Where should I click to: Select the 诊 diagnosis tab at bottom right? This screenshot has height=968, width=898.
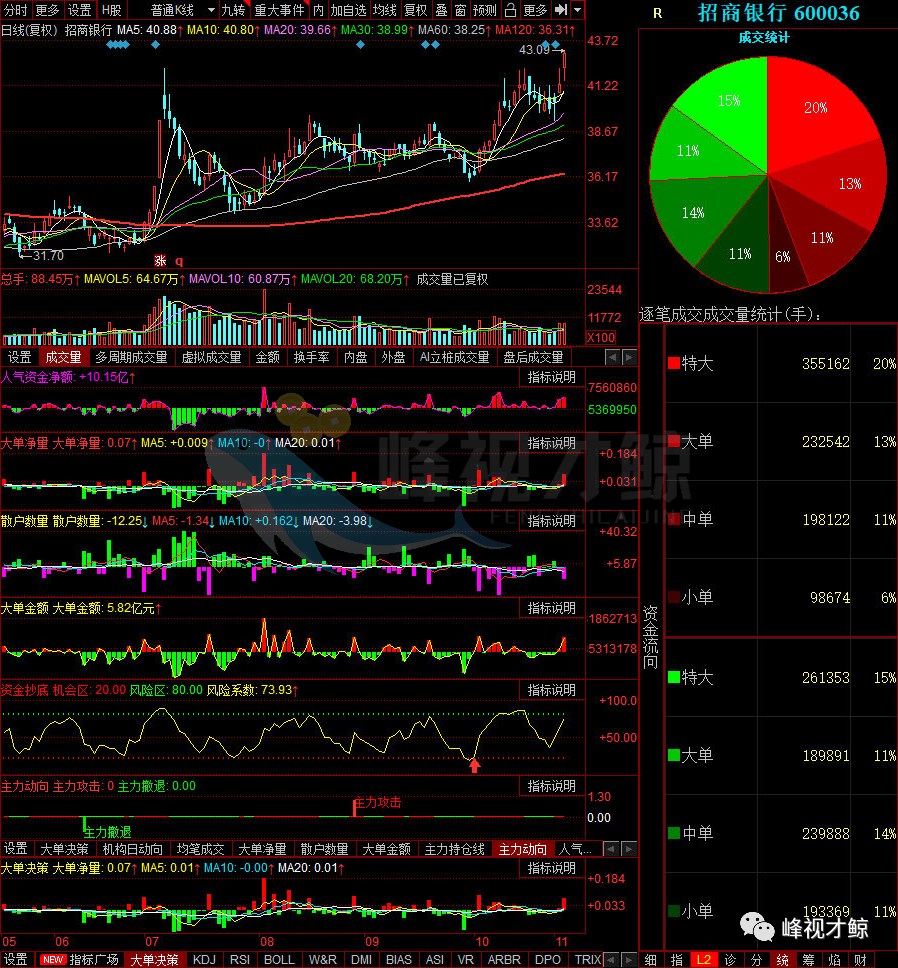pos(730,960)
